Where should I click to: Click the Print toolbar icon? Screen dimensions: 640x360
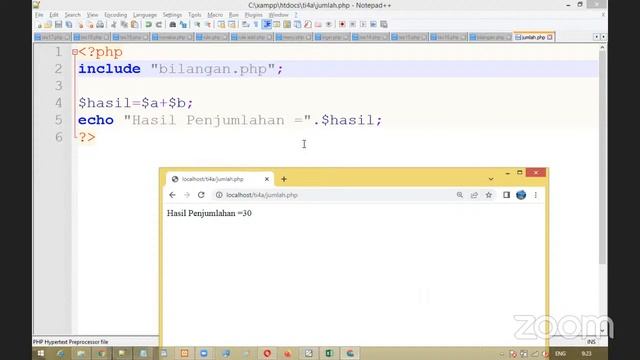coord(100,25)
